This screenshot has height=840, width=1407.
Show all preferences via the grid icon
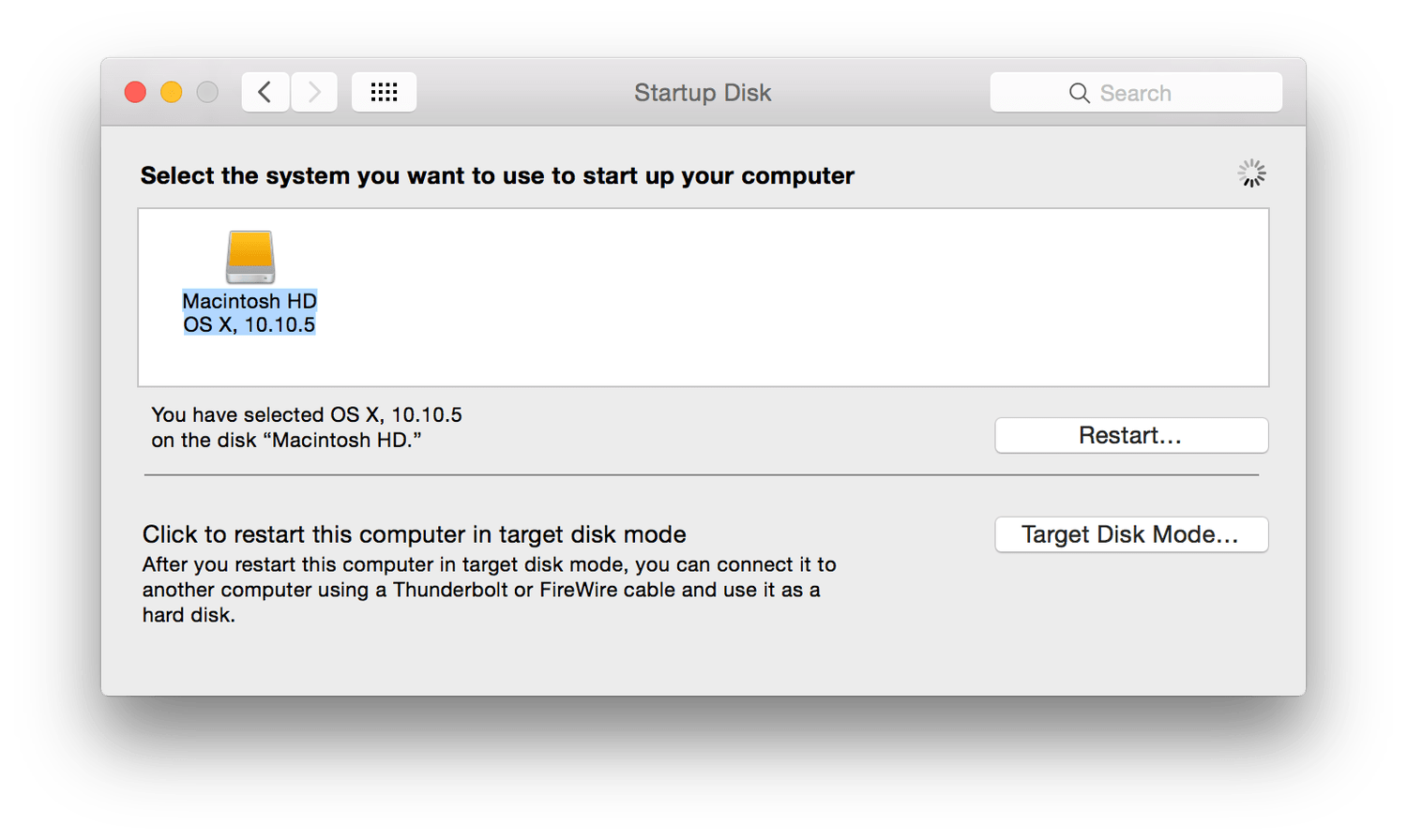[x=384, y=92]
